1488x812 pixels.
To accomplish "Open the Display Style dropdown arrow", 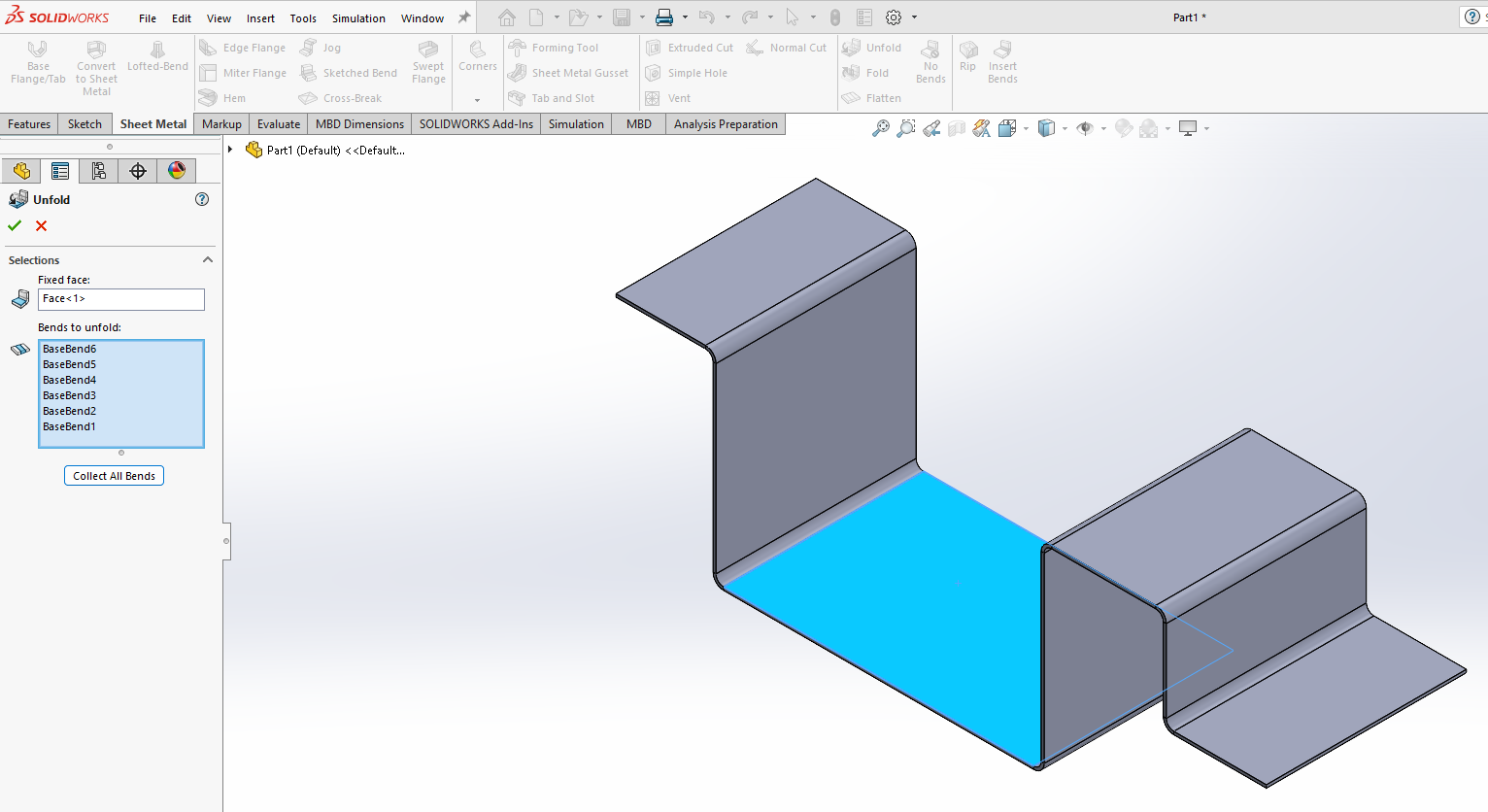I will 1065,128.
